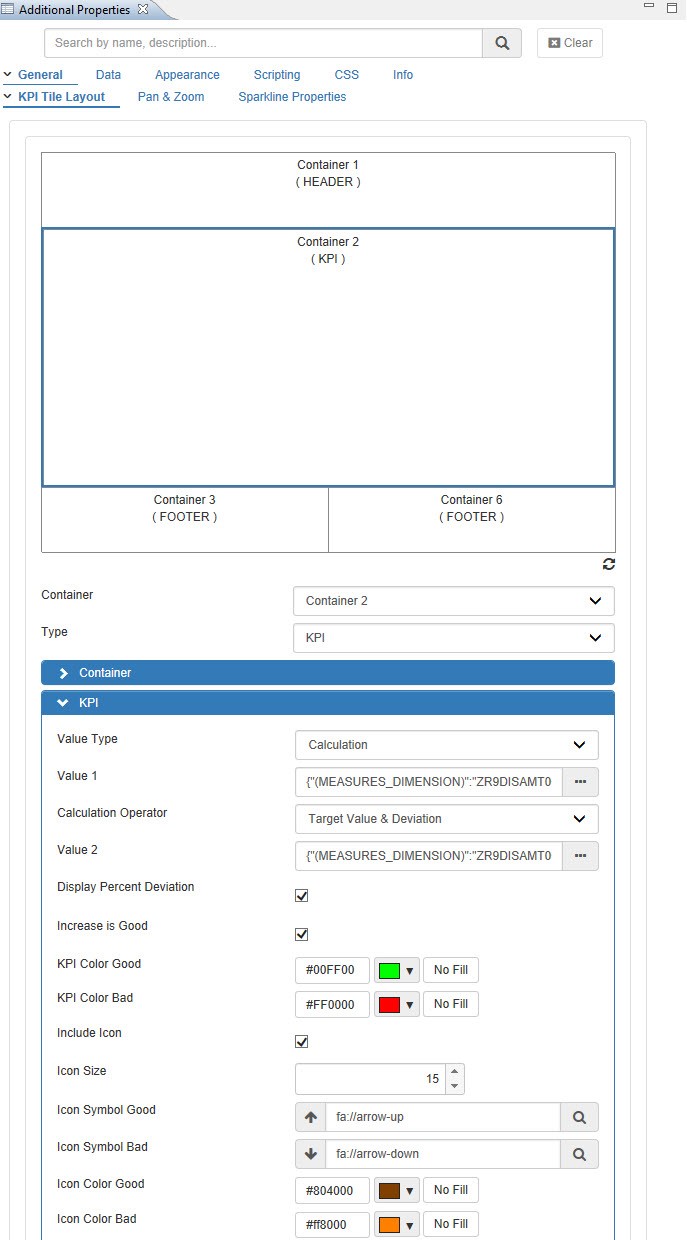Click the refresh layout icon
Screen dimensions: 687x1240
[x=608, y=564]
